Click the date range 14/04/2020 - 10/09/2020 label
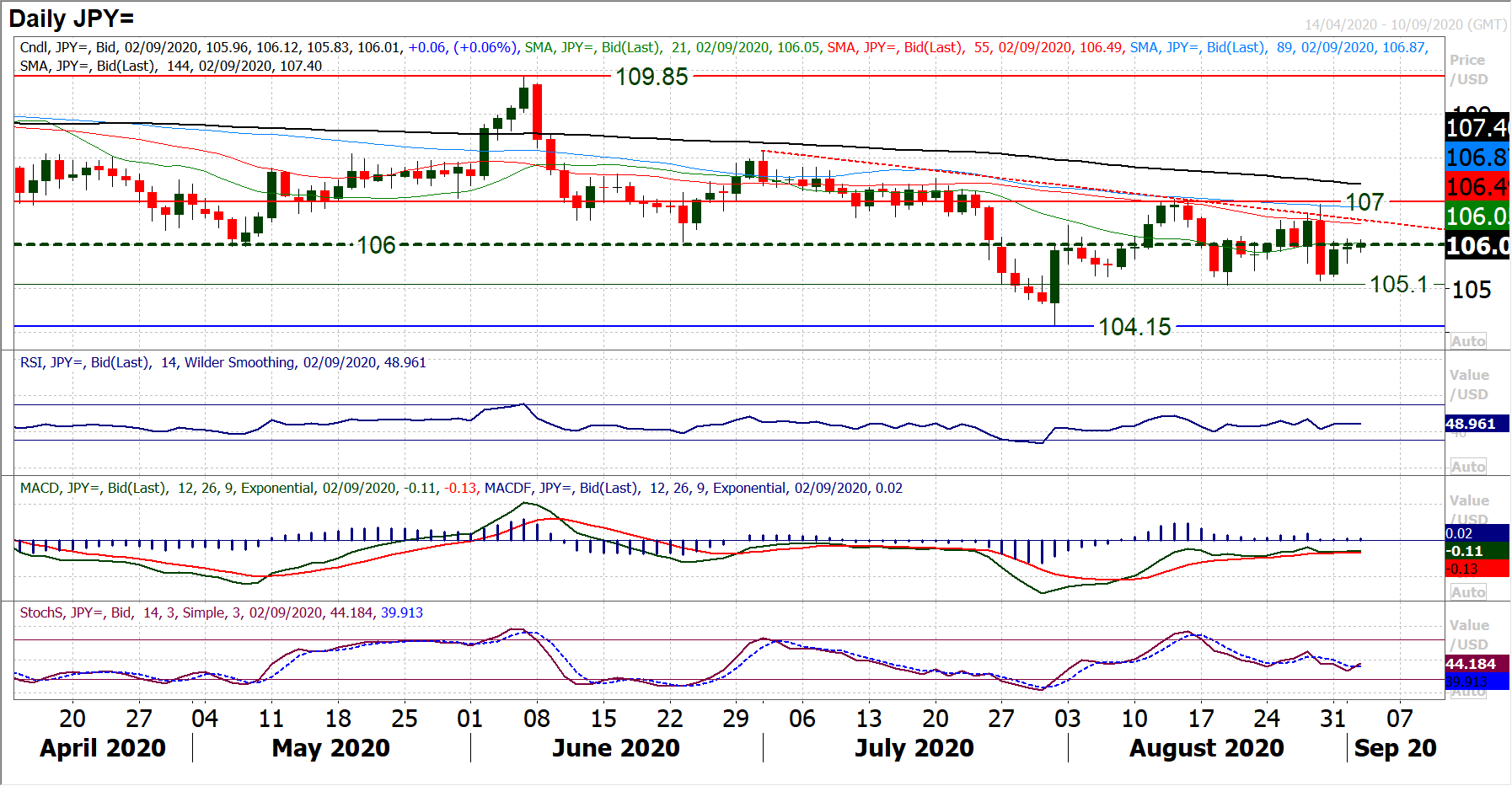The height and width of the screenshot is (786, 1512). [1405, 24]
